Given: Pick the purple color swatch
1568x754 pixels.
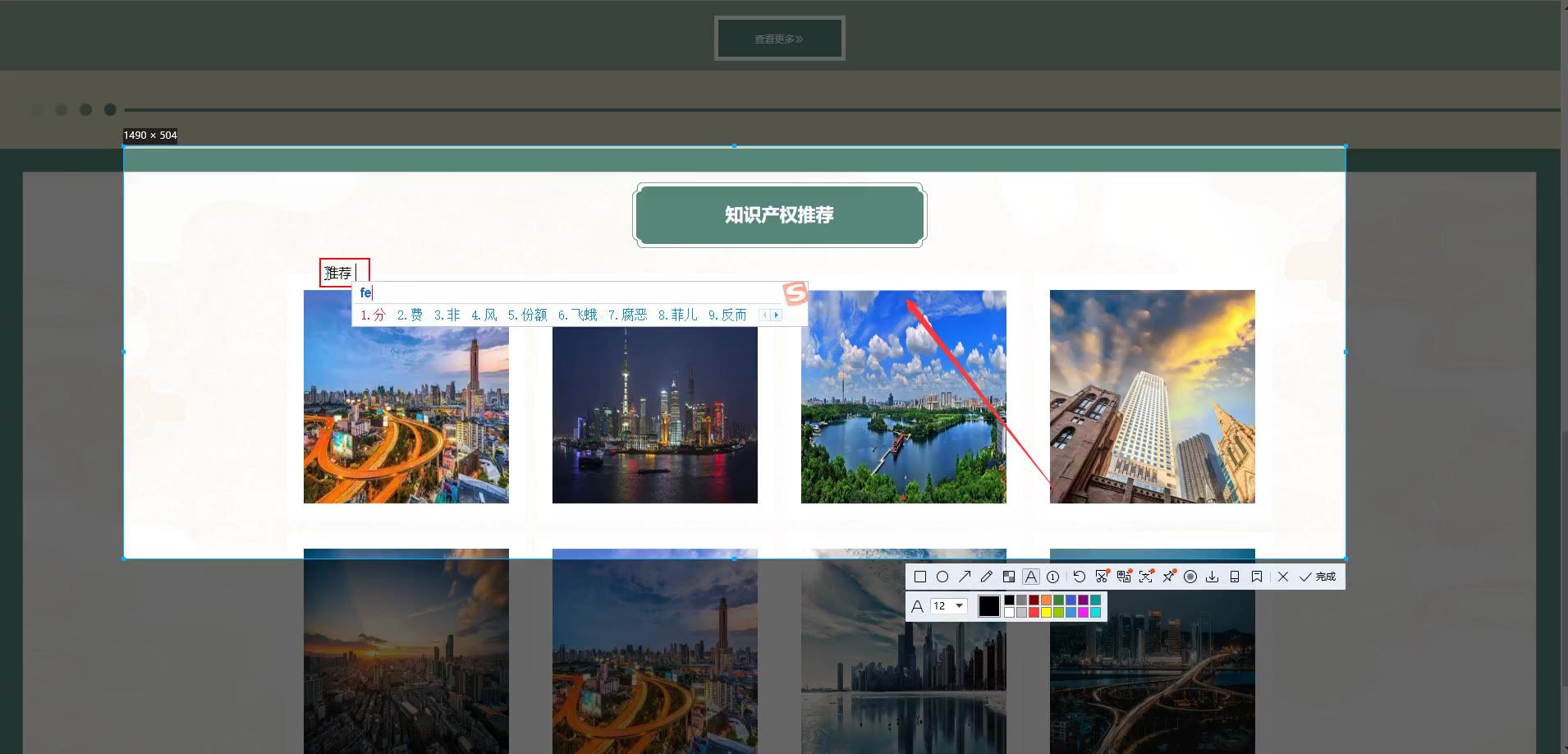Looking at the screenshot, I should (1083, 600).
